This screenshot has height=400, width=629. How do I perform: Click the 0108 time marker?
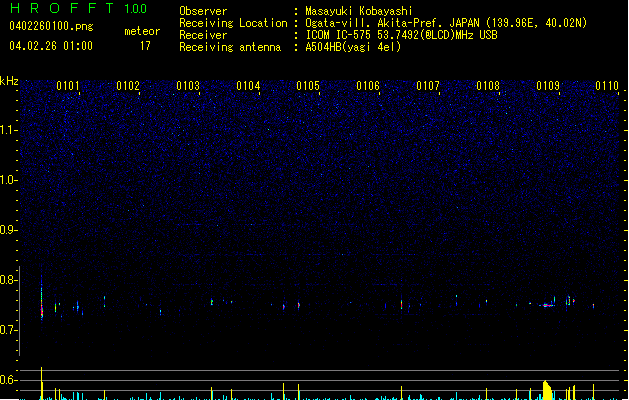488,86
